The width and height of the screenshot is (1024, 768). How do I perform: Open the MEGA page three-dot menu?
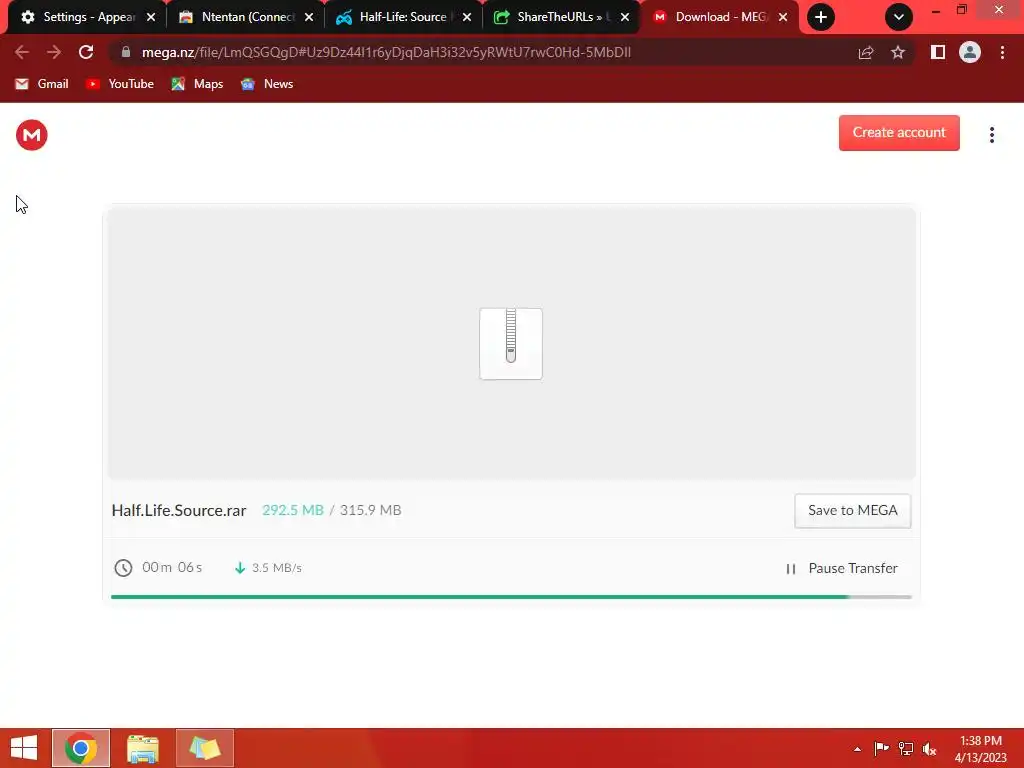point(991,135)
